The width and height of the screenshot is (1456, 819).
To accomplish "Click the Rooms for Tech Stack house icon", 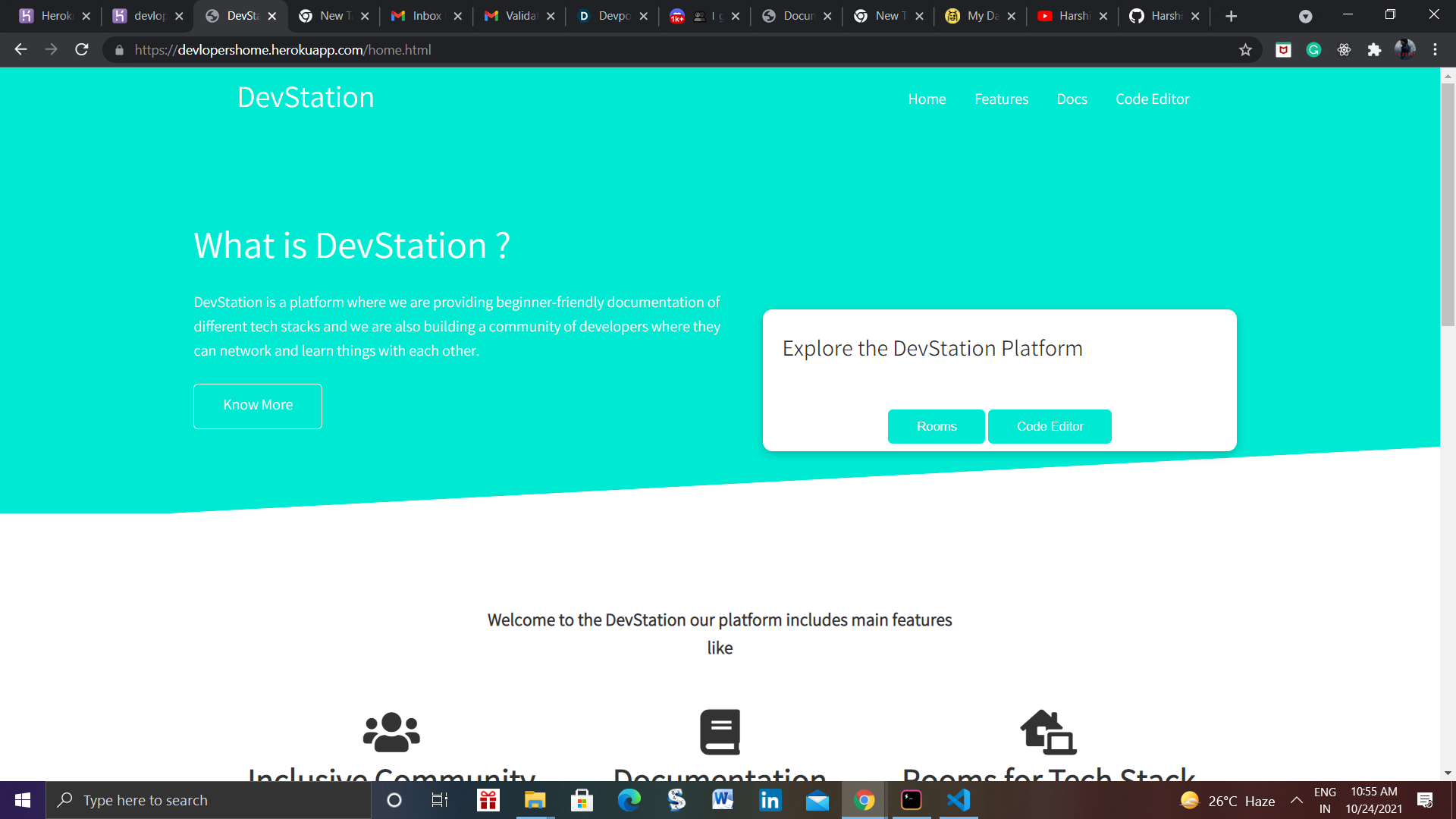I will 1048,732.
